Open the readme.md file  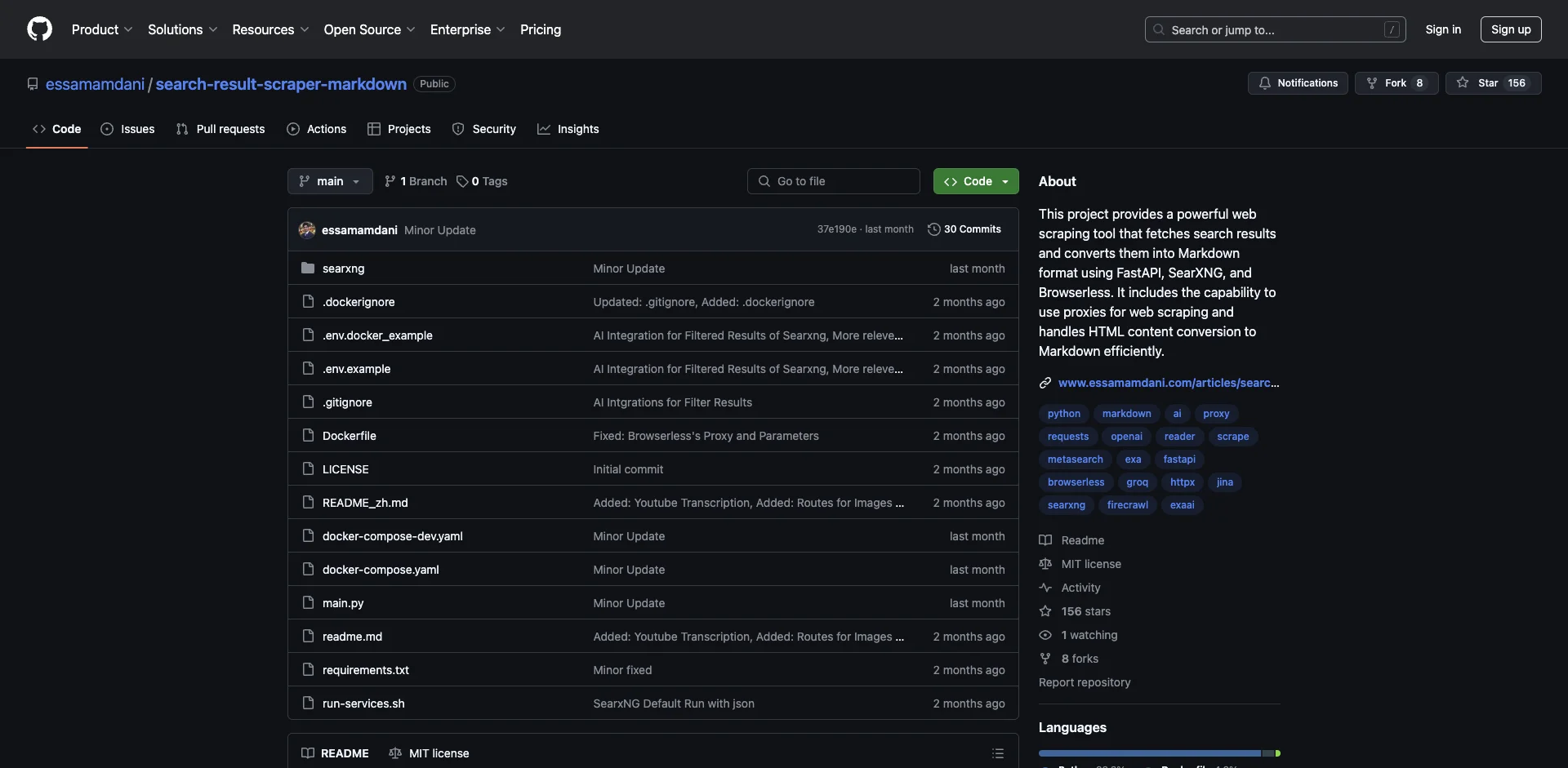pyautogui.click(x=352, y=637)
